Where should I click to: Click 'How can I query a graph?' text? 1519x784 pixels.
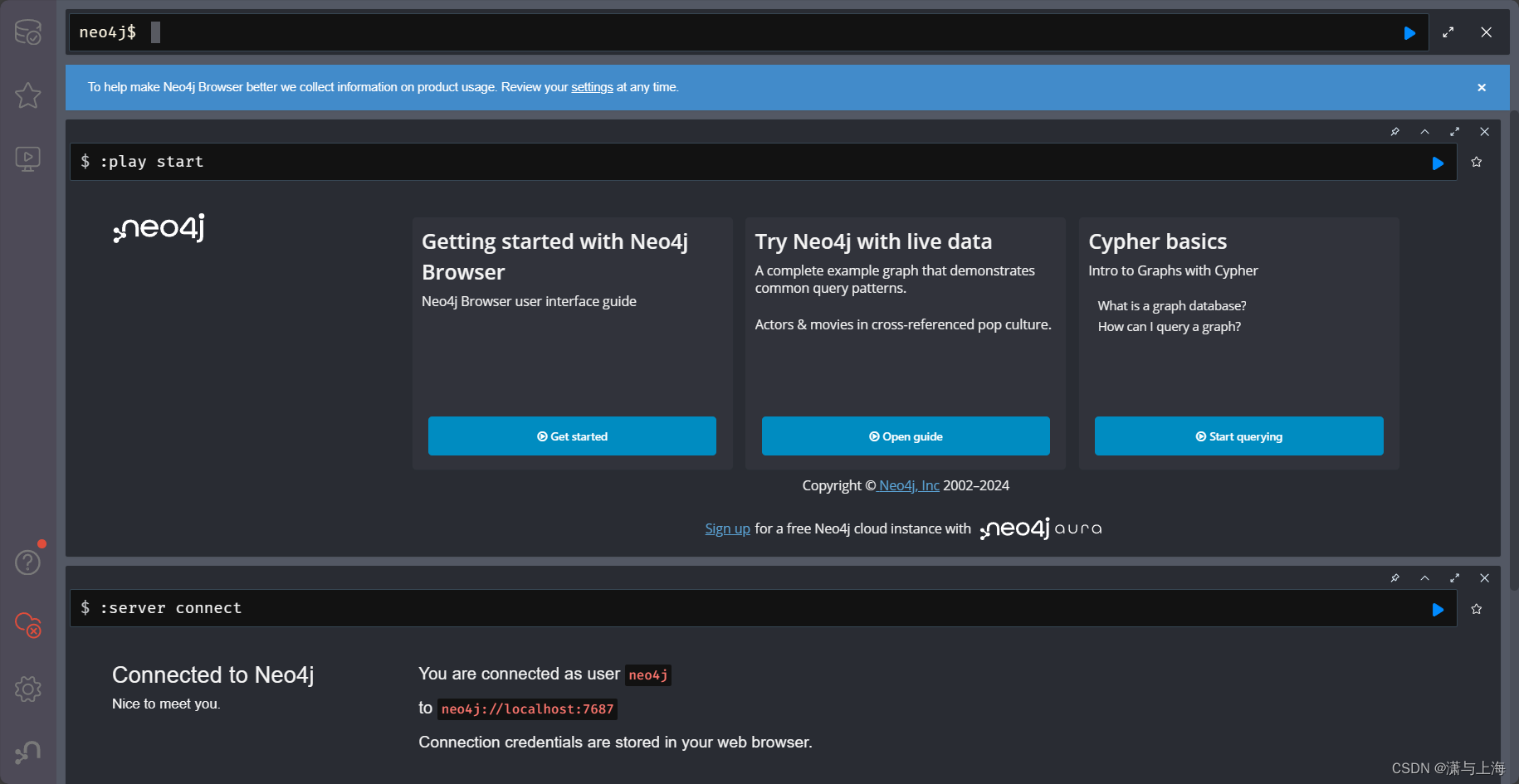pos(1169,327)
